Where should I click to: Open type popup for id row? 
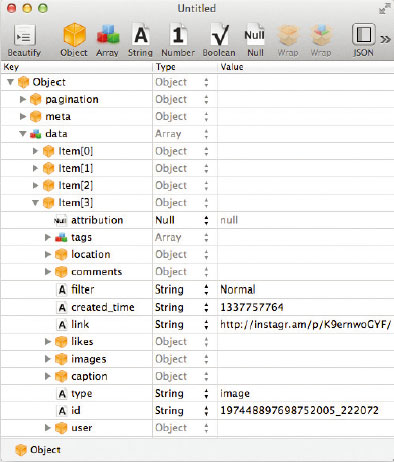point(206,411)
